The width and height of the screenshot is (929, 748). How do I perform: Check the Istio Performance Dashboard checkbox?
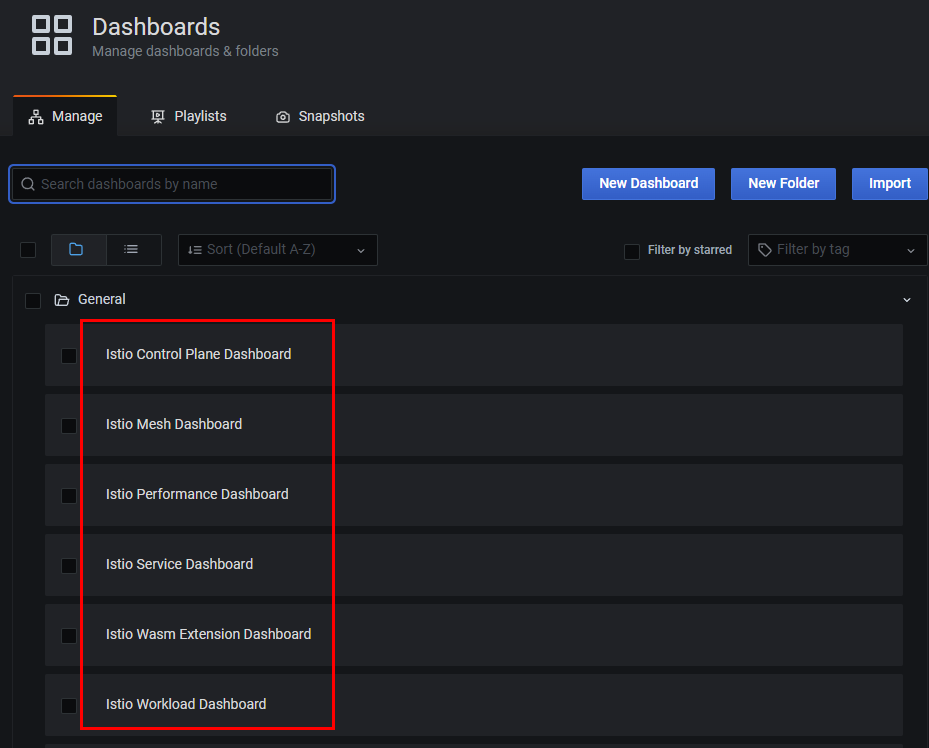tap(69, 495)
